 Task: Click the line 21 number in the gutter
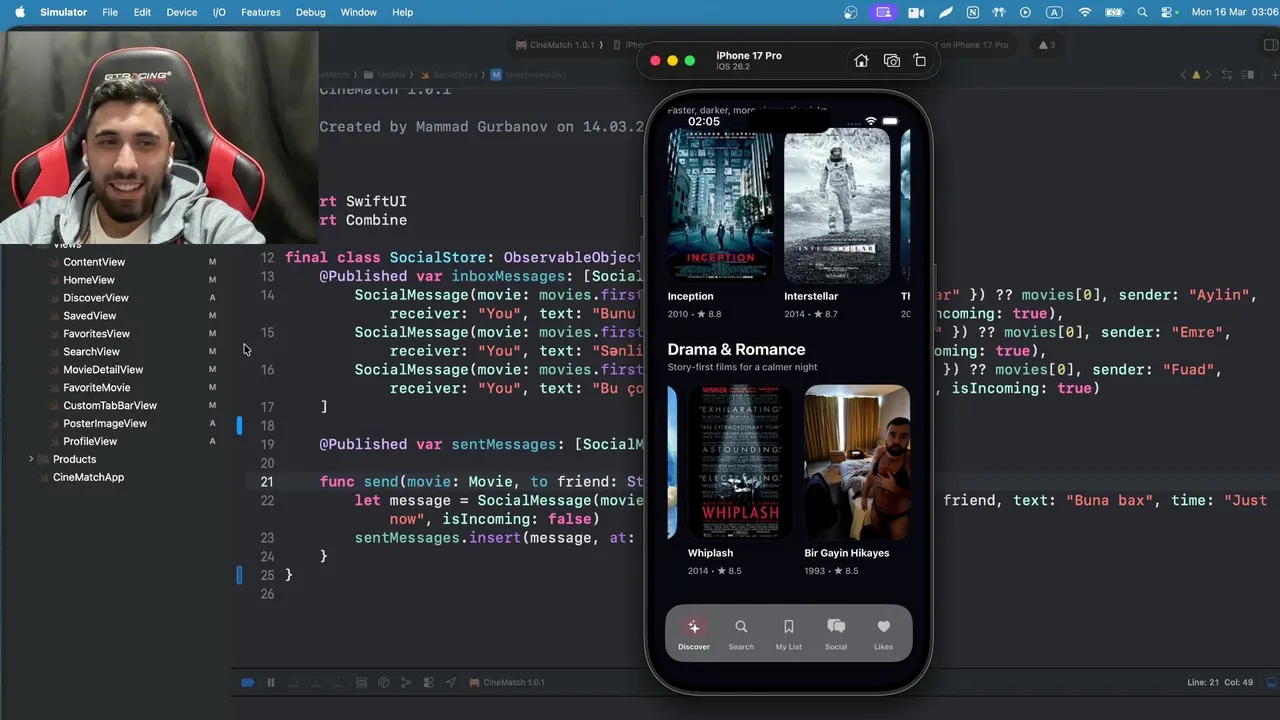pos(267,482)
